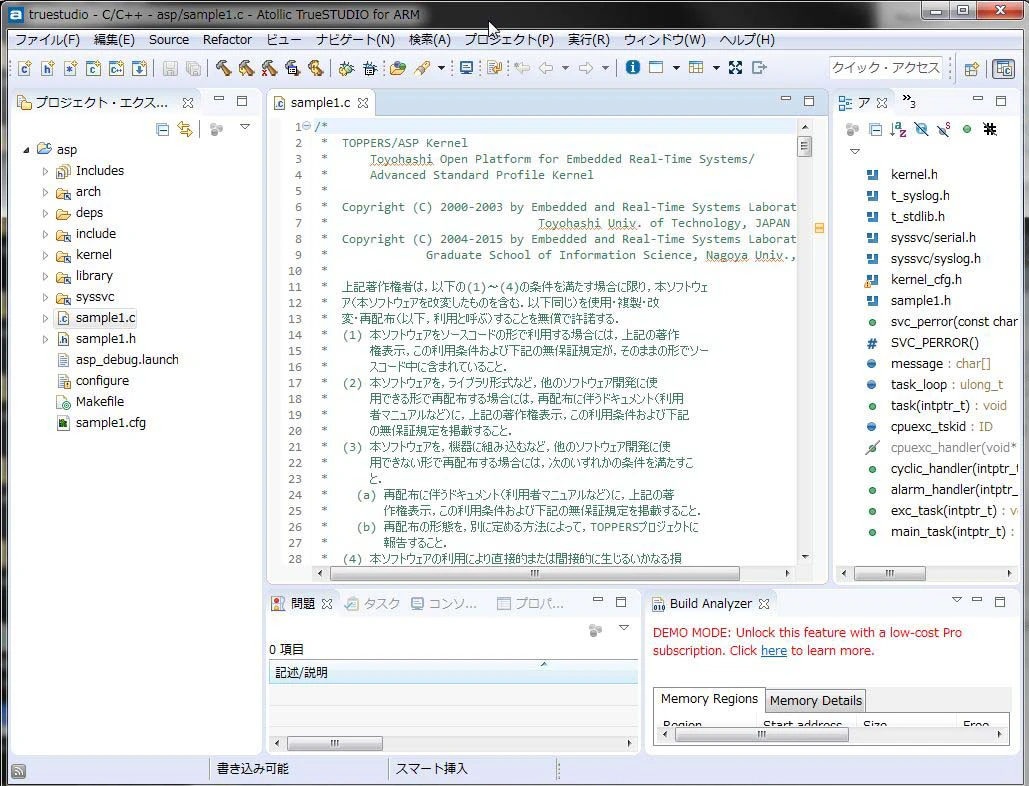Select Makefile in project tree
Image resolution: width=1029 pixels, height=786 pixels.
point(100,402)
